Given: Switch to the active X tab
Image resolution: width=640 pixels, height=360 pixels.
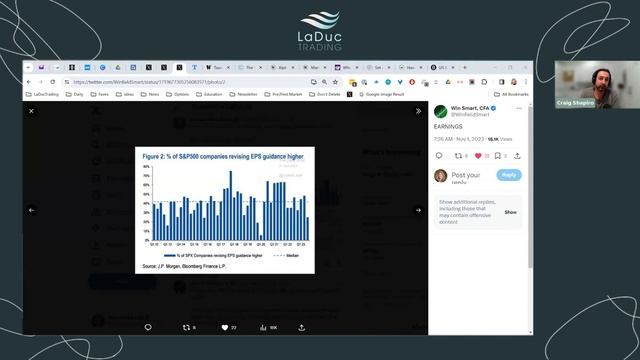Looking at the screenshot, I should (179, 67).
